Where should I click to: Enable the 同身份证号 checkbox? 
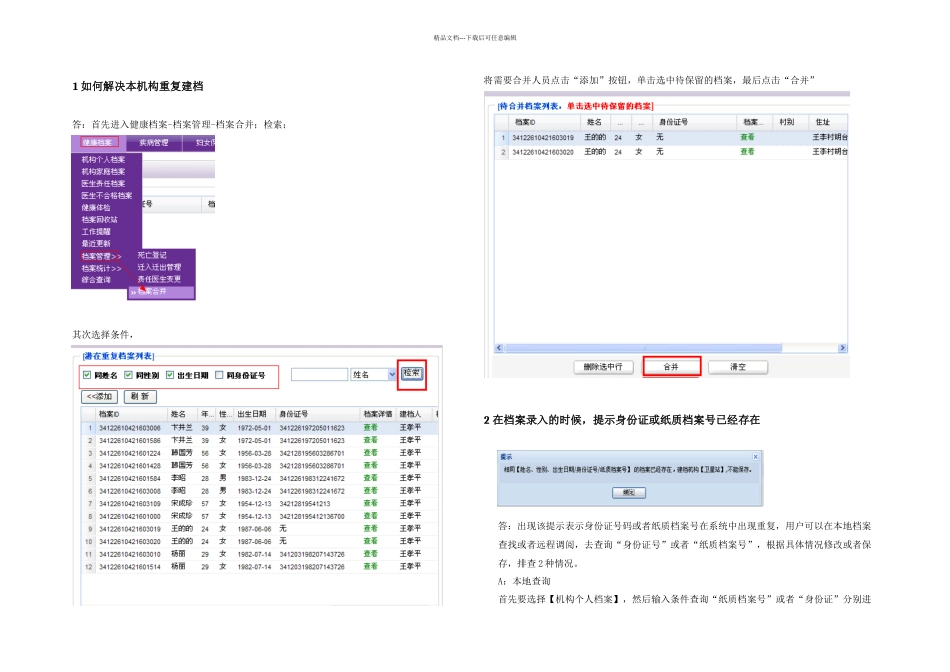coord(219,375)
